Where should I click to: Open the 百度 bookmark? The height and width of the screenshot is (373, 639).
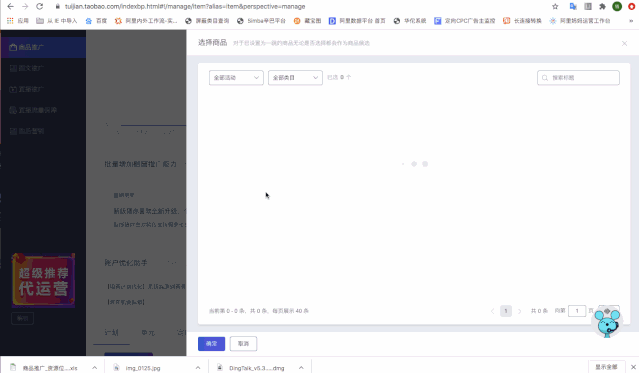(97, 21)
